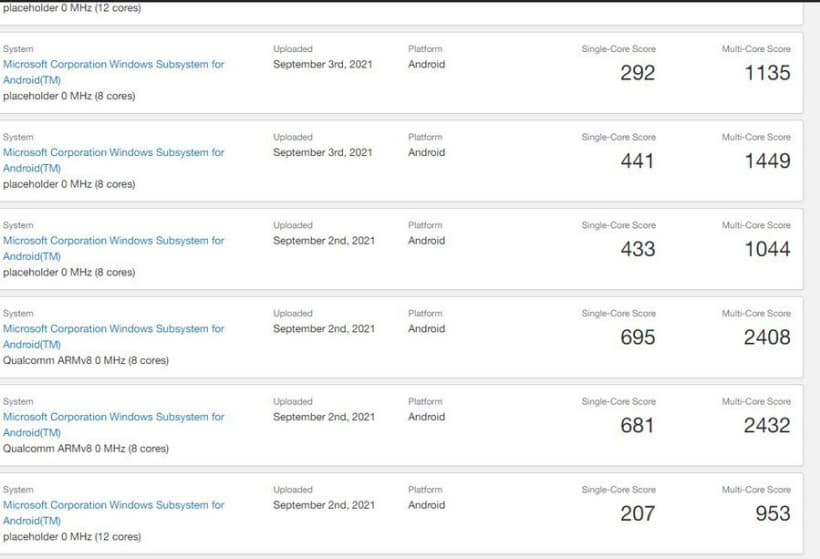
Task: Click the single-core score value 207
Action: point(637,513)
